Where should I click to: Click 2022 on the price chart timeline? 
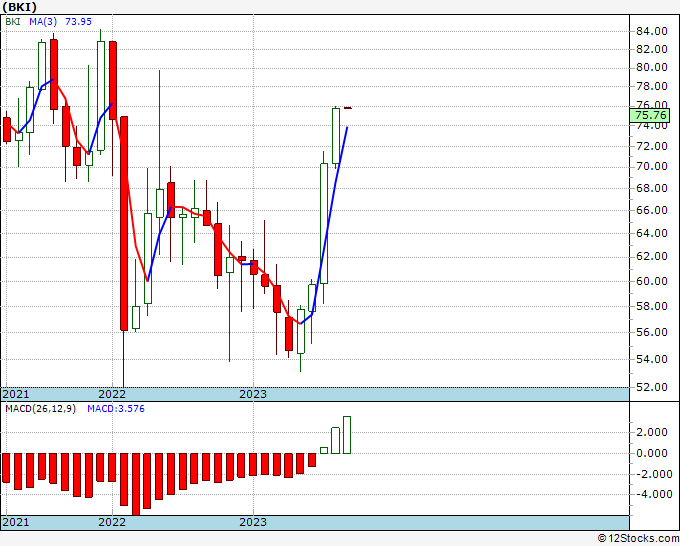112,394
